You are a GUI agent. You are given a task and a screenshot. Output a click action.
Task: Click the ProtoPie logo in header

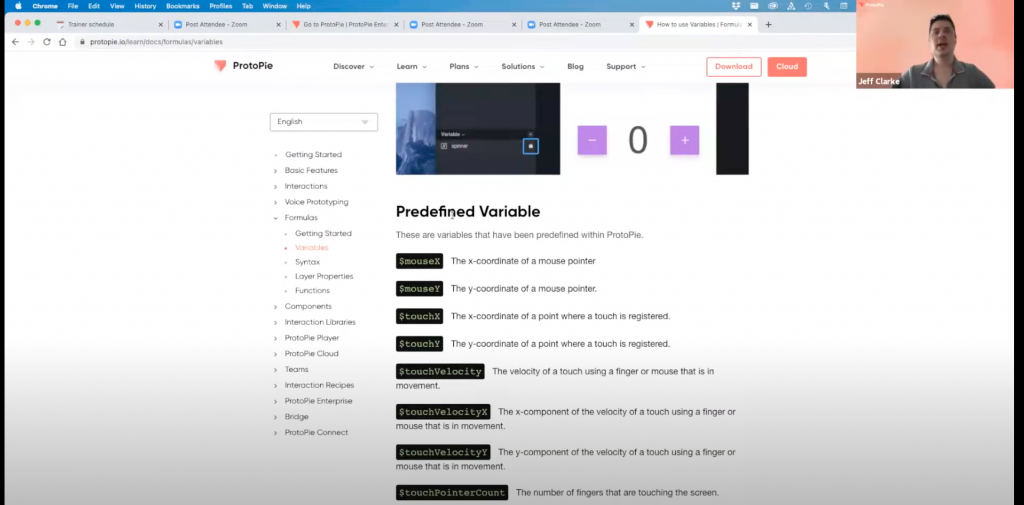(244, 66)
